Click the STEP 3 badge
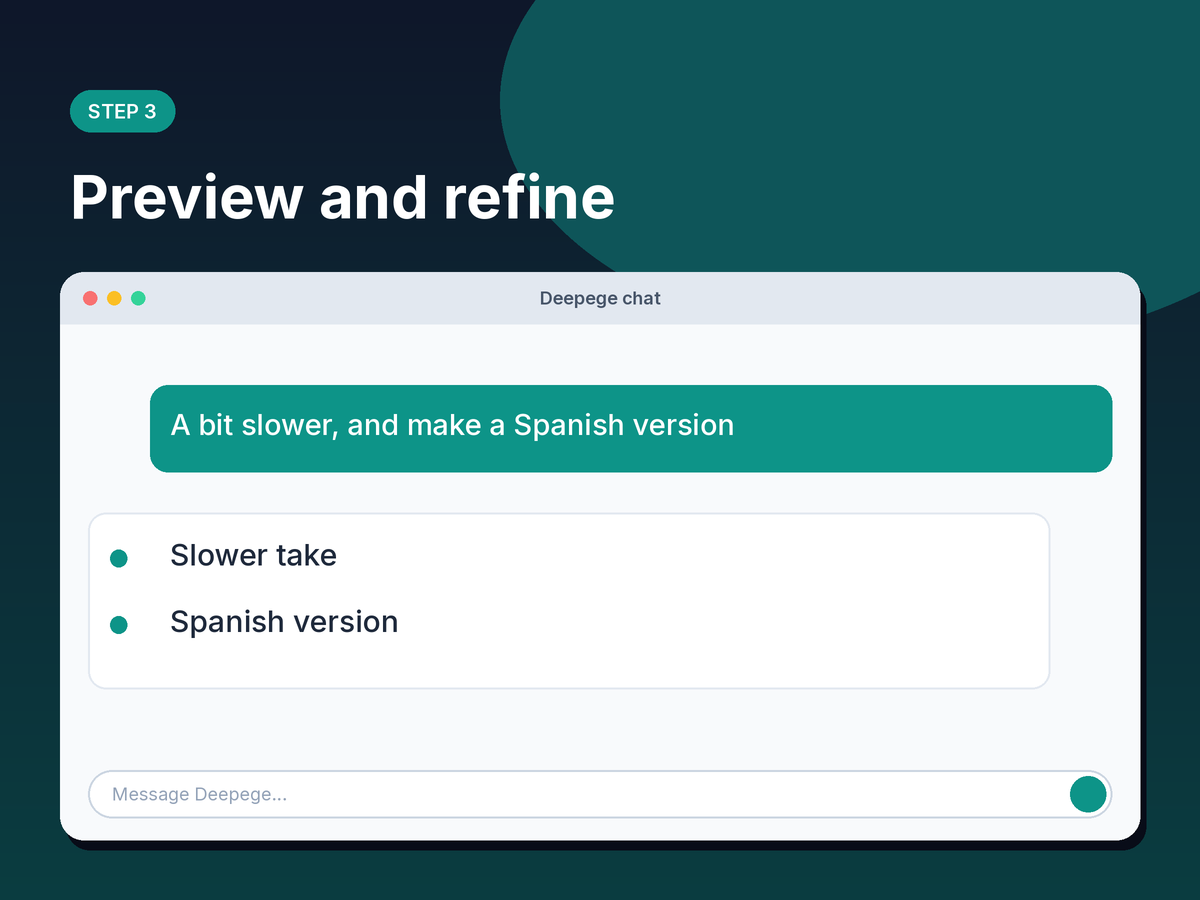 tap(122, 111)
